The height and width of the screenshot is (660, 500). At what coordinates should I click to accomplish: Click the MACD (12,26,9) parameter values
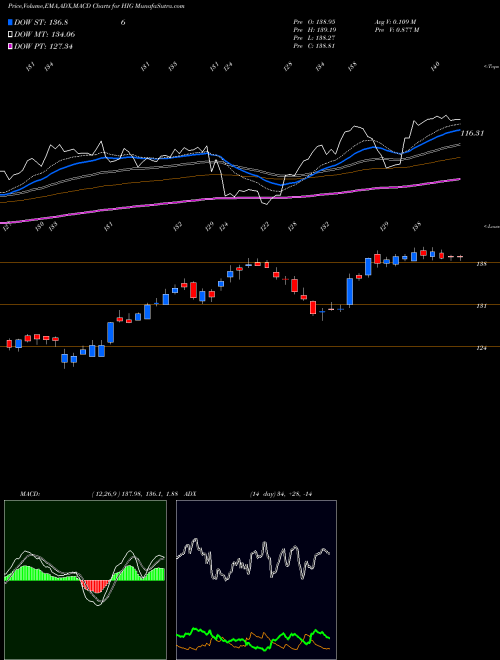click(x=136, y=494)
